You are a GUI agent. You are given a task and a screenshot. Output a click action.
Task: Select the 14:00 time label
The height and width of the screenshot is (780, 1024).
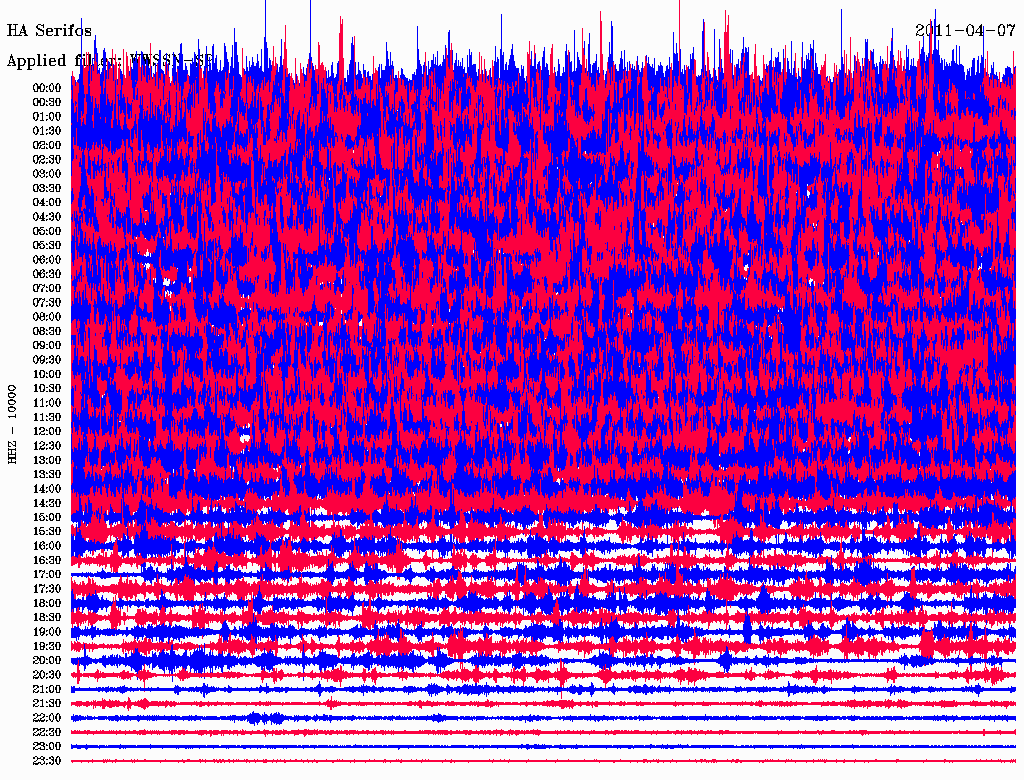click(47, 489)
